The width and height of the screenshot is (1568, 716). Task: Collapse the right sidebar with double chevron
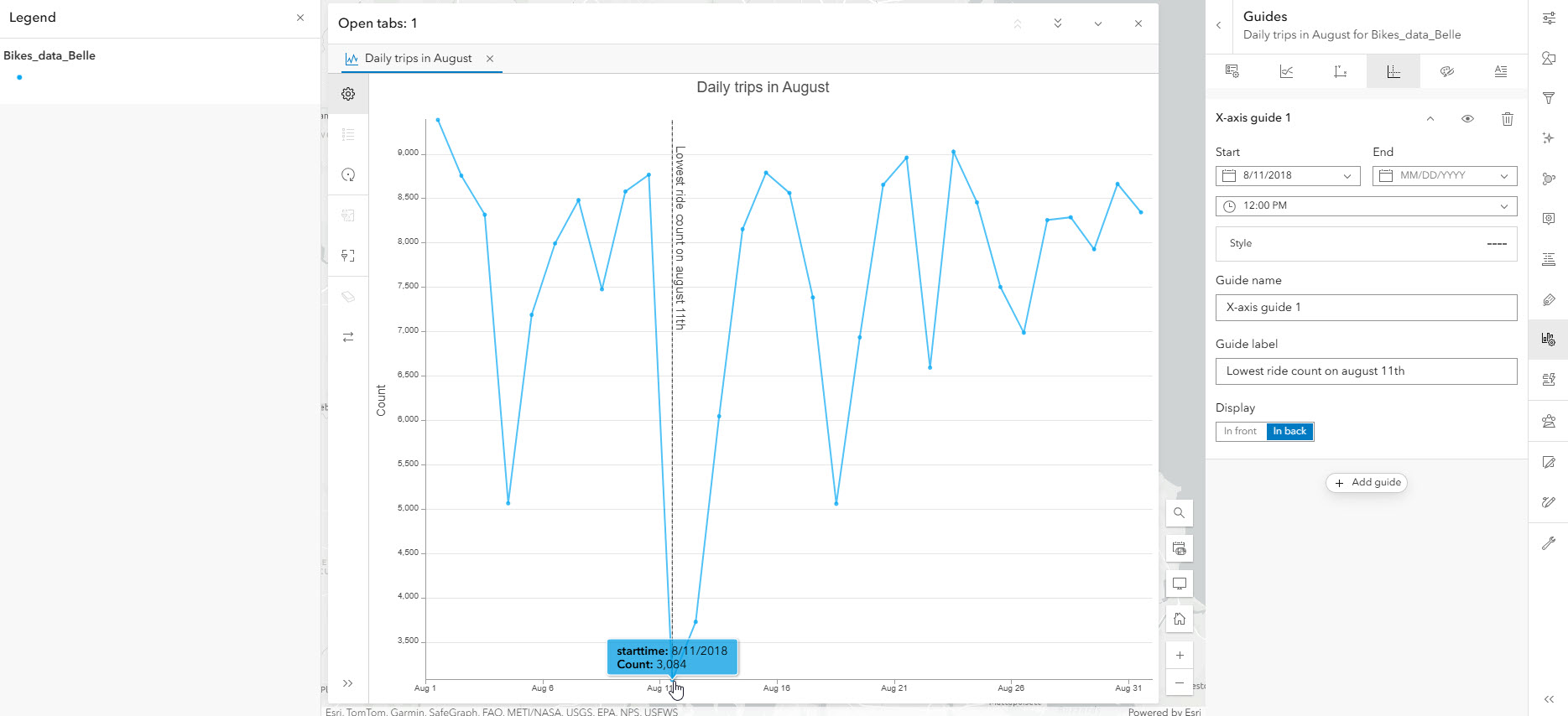(1549, 699)
